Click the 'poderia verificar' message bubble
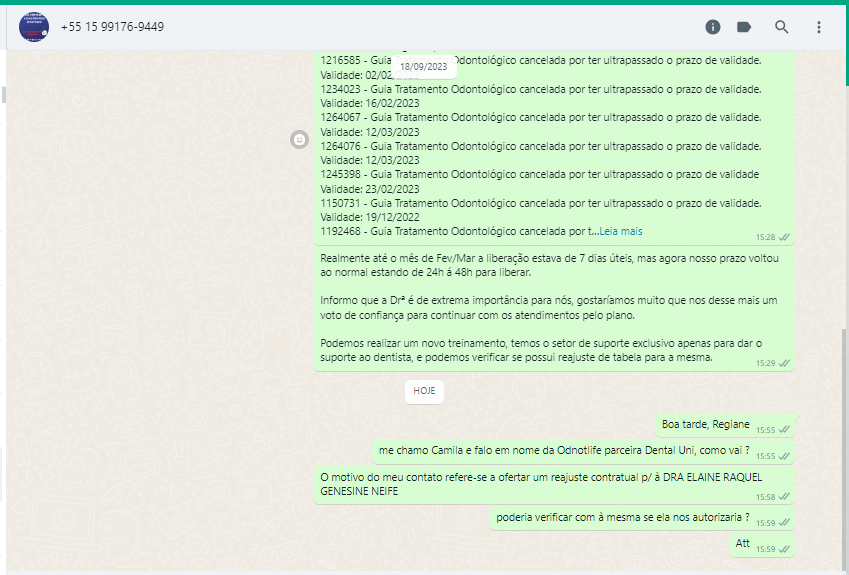 click(x=622, y=517)
